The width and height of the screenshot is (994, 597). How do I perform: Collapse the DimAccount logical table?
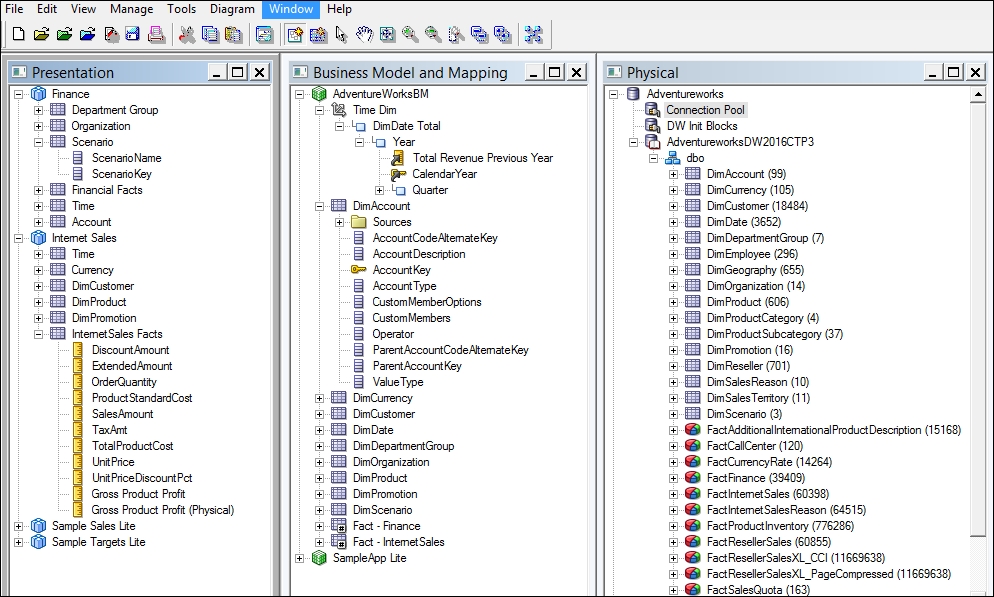coord(320,206)
